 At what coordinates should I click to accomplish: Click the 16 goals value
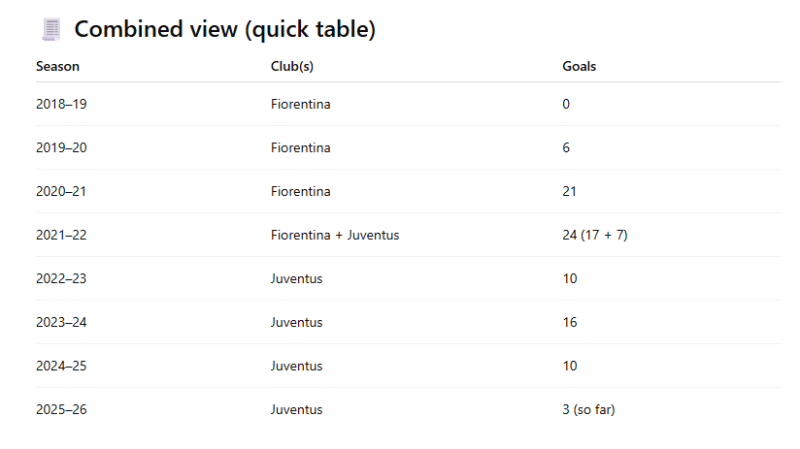pos(570,322)
